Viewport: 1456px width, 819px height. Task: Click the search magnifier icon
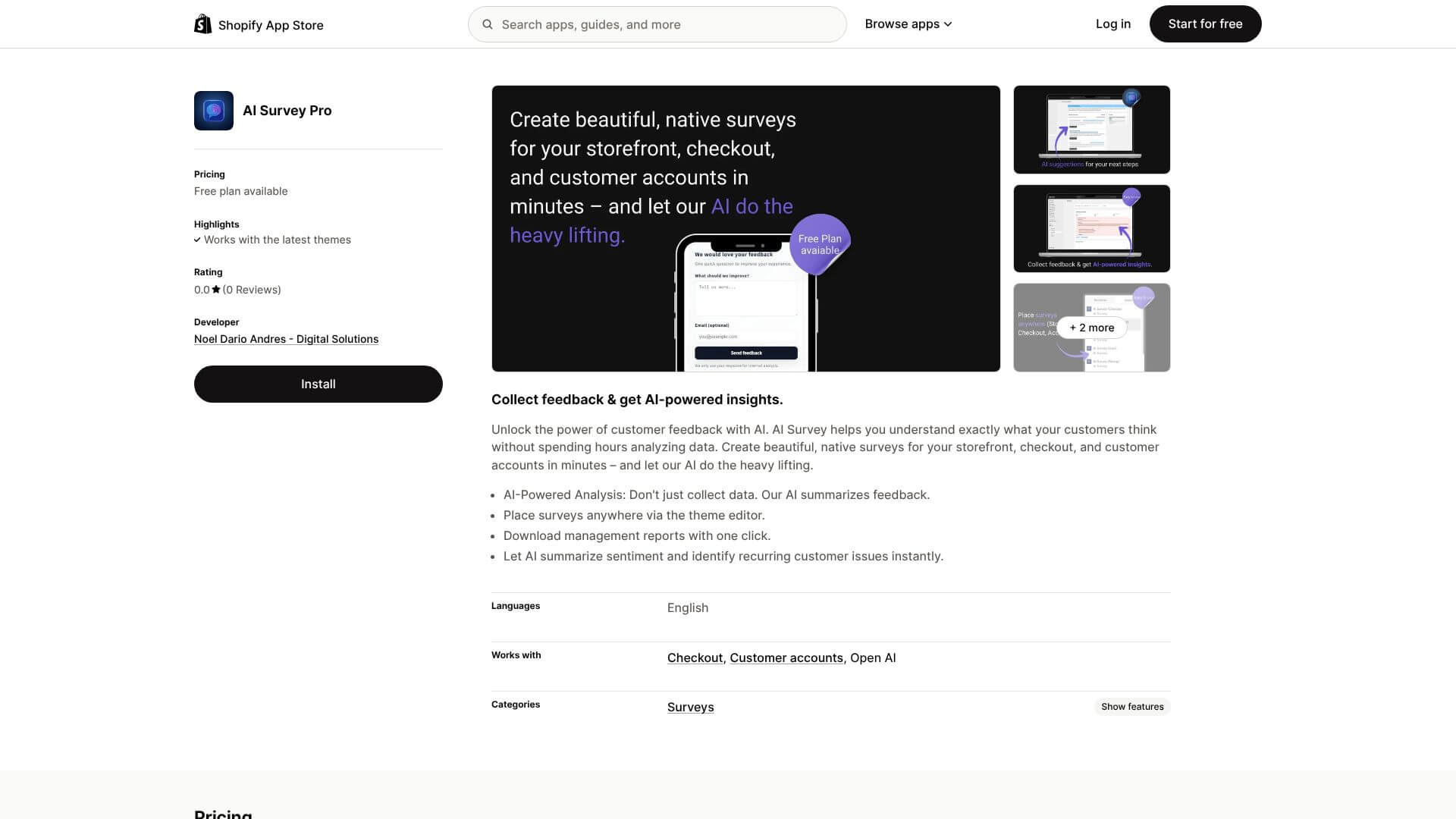click(x=488, y=24)
